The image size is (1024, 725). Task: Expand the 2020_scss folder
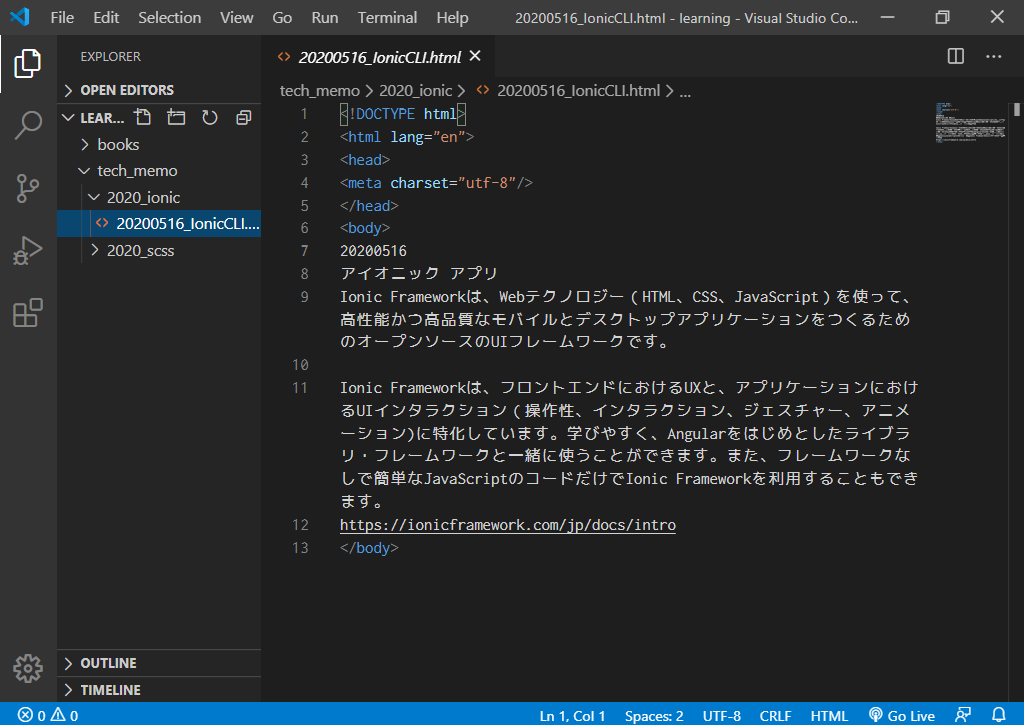click(x=159, y=251)
